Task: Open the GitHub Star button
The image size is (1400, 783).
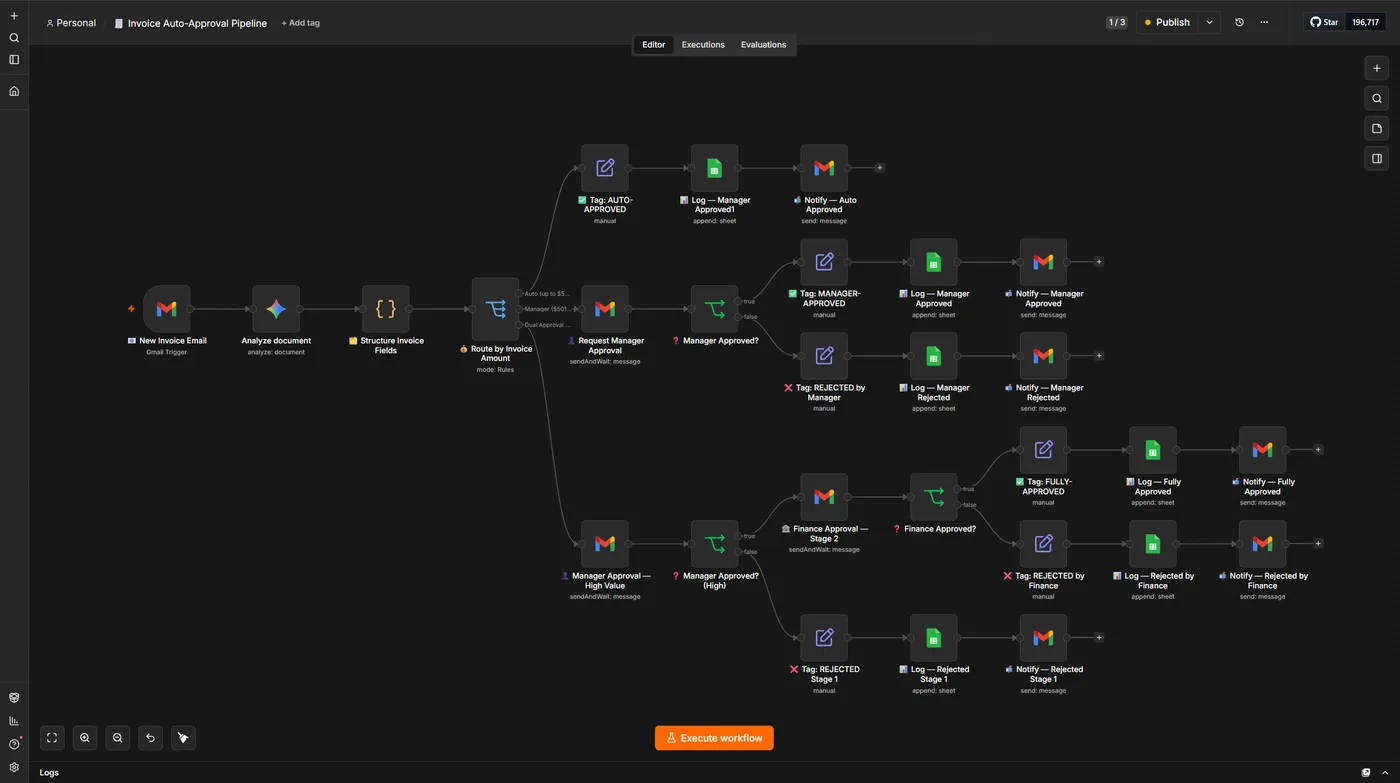Action: tap(1324, 22)
